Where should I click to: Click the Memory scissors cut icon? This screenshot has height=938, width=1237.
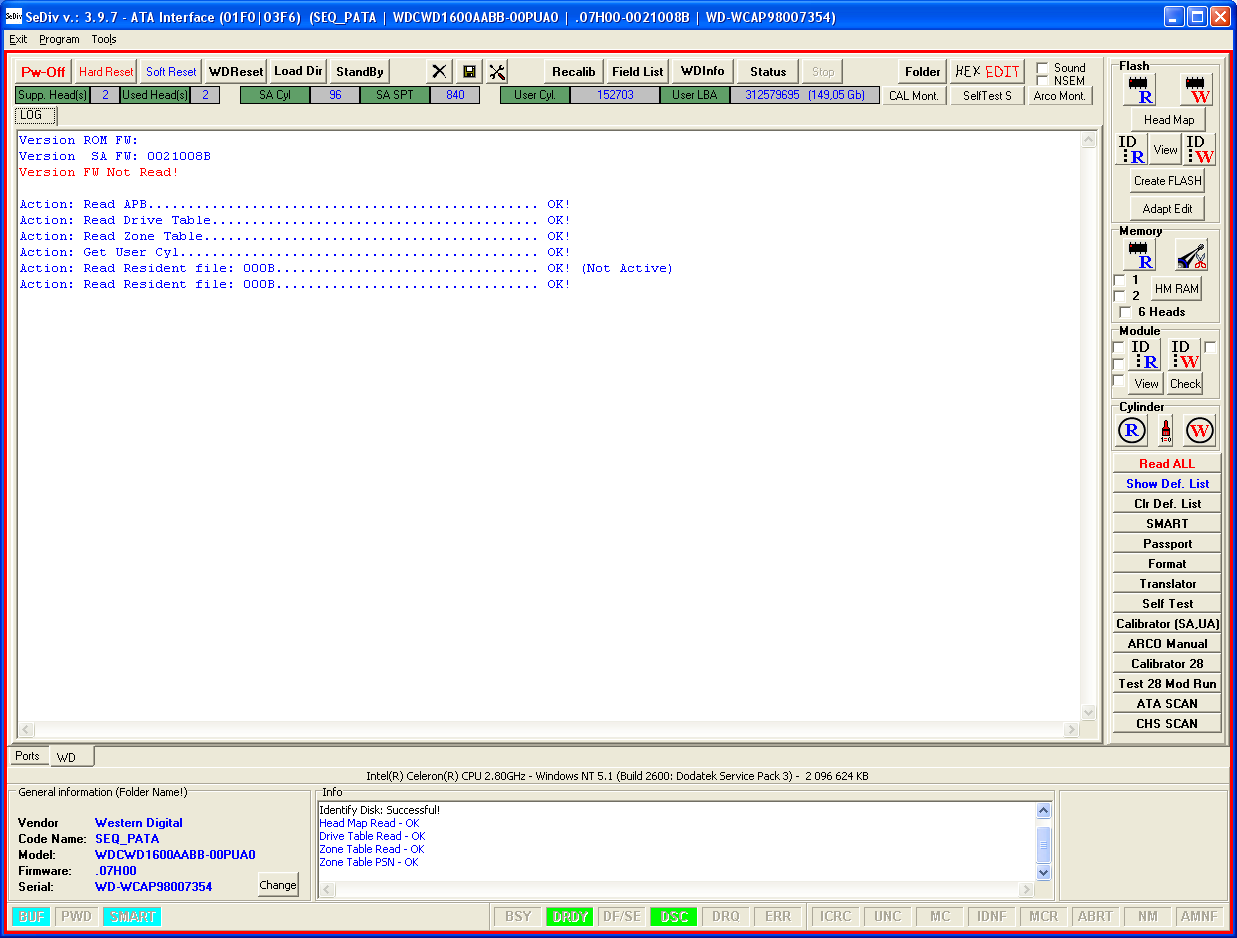[x=1191, y=254]
